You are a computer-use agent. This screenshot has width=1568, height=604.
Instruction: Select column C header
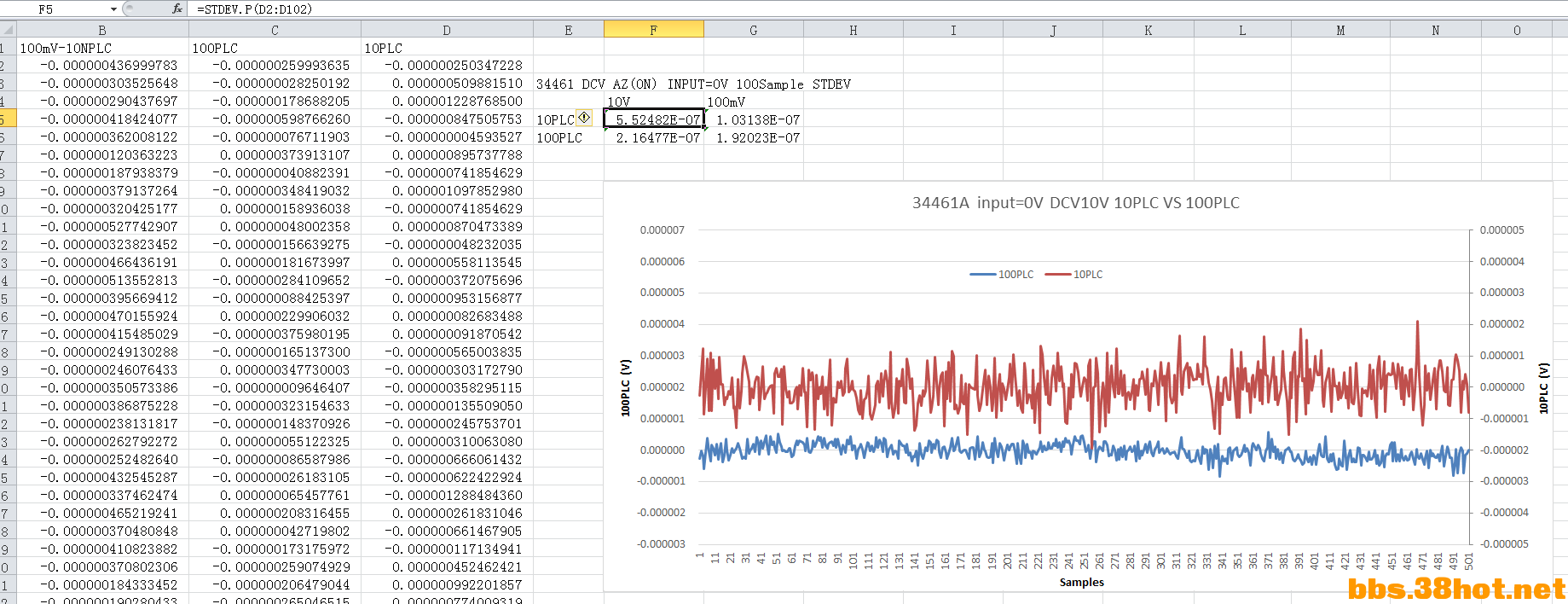click(275, 30)
